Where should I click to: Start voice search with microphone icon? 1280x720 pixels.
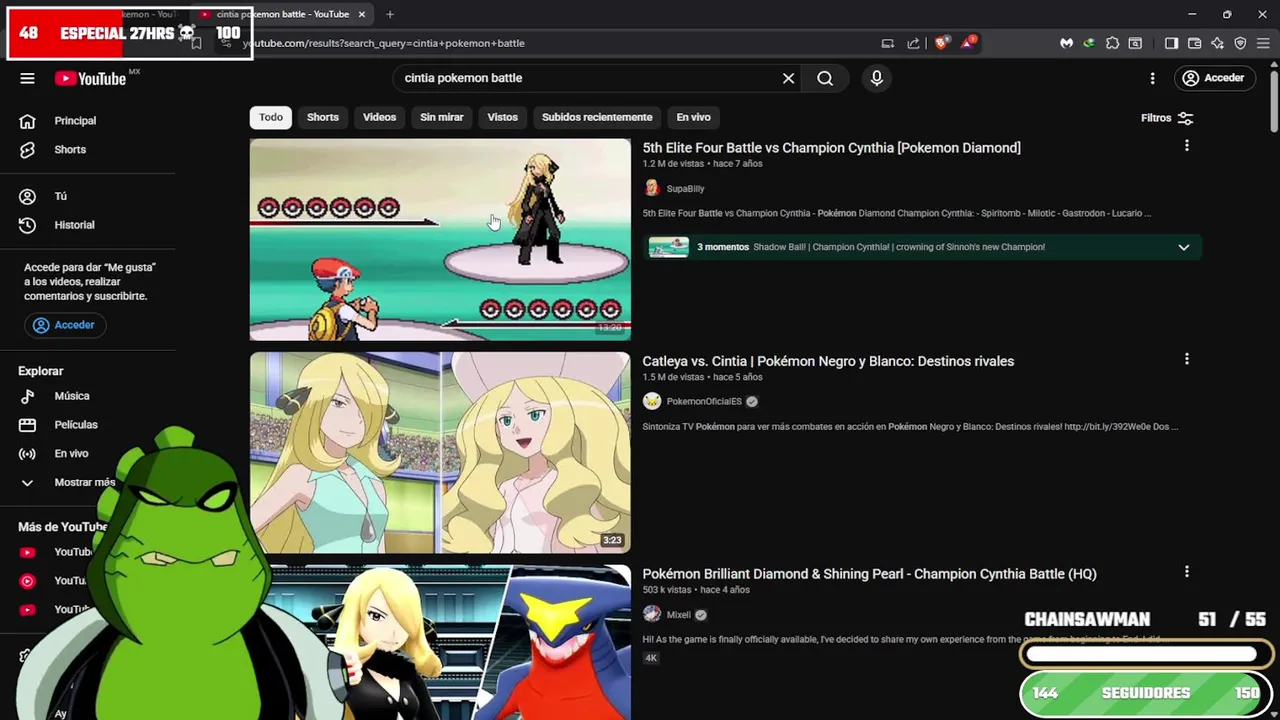(x=877, y=78)
